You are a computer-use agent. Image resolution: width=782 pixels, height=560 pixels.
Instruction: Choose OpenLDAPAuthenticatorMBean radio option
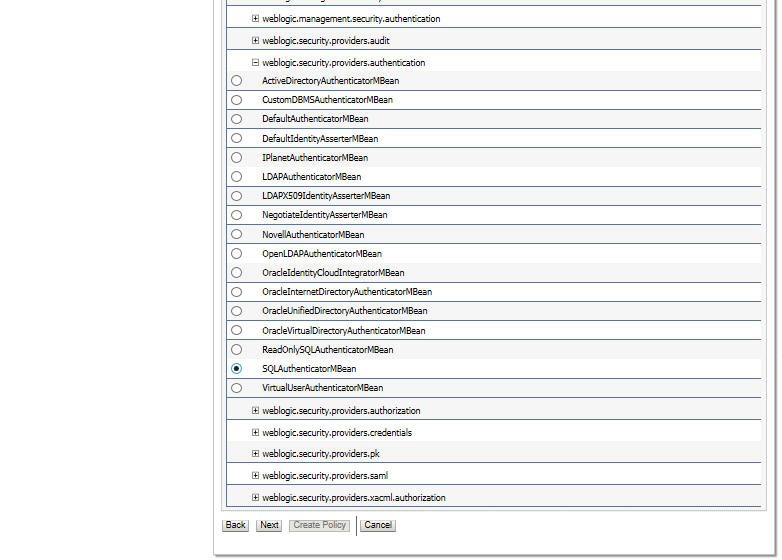tap(236, 253)
